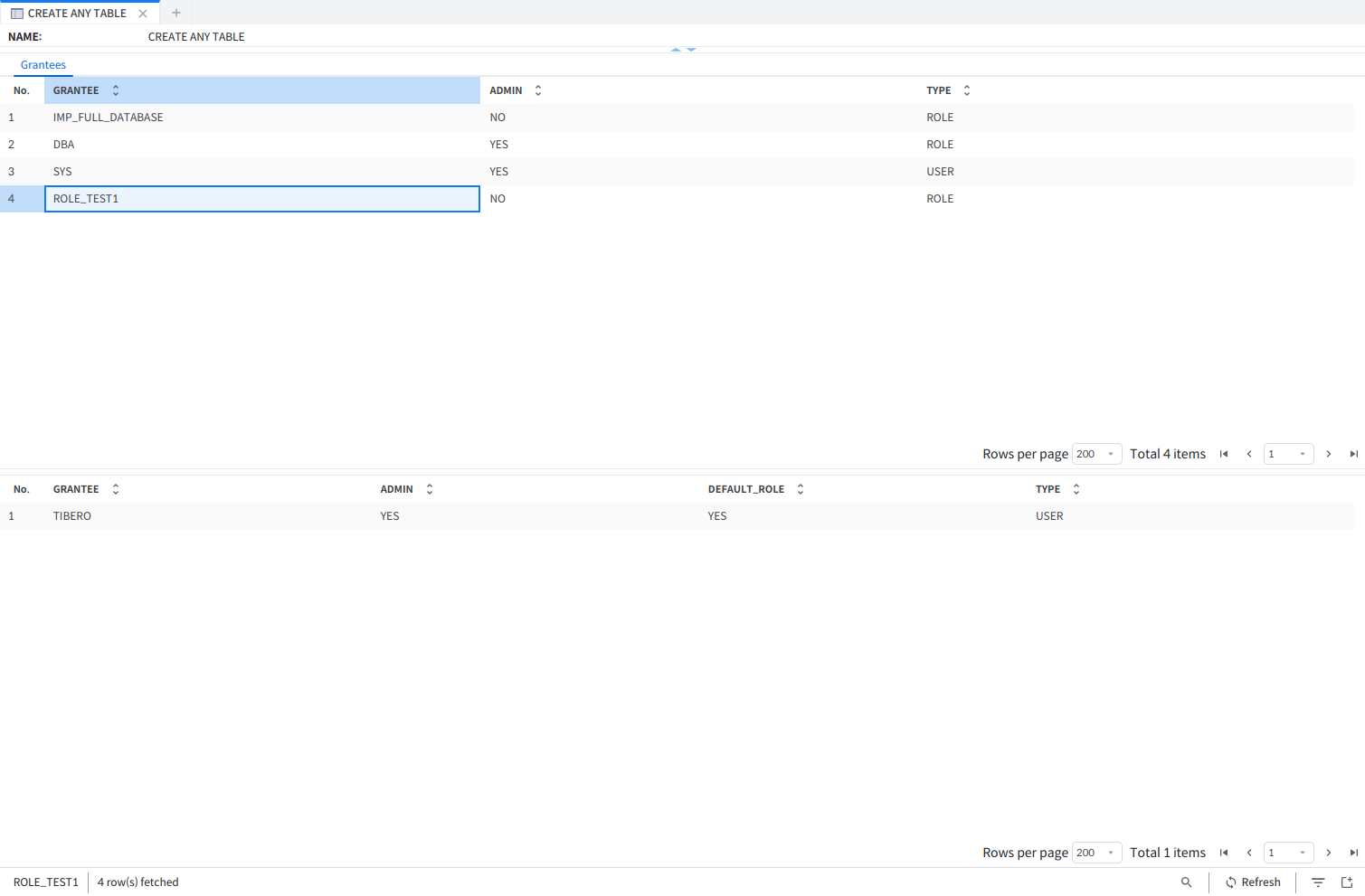1365x896 pixels.
Task: Jump to first page of upper table
Action: click(x=1224, y=454)
